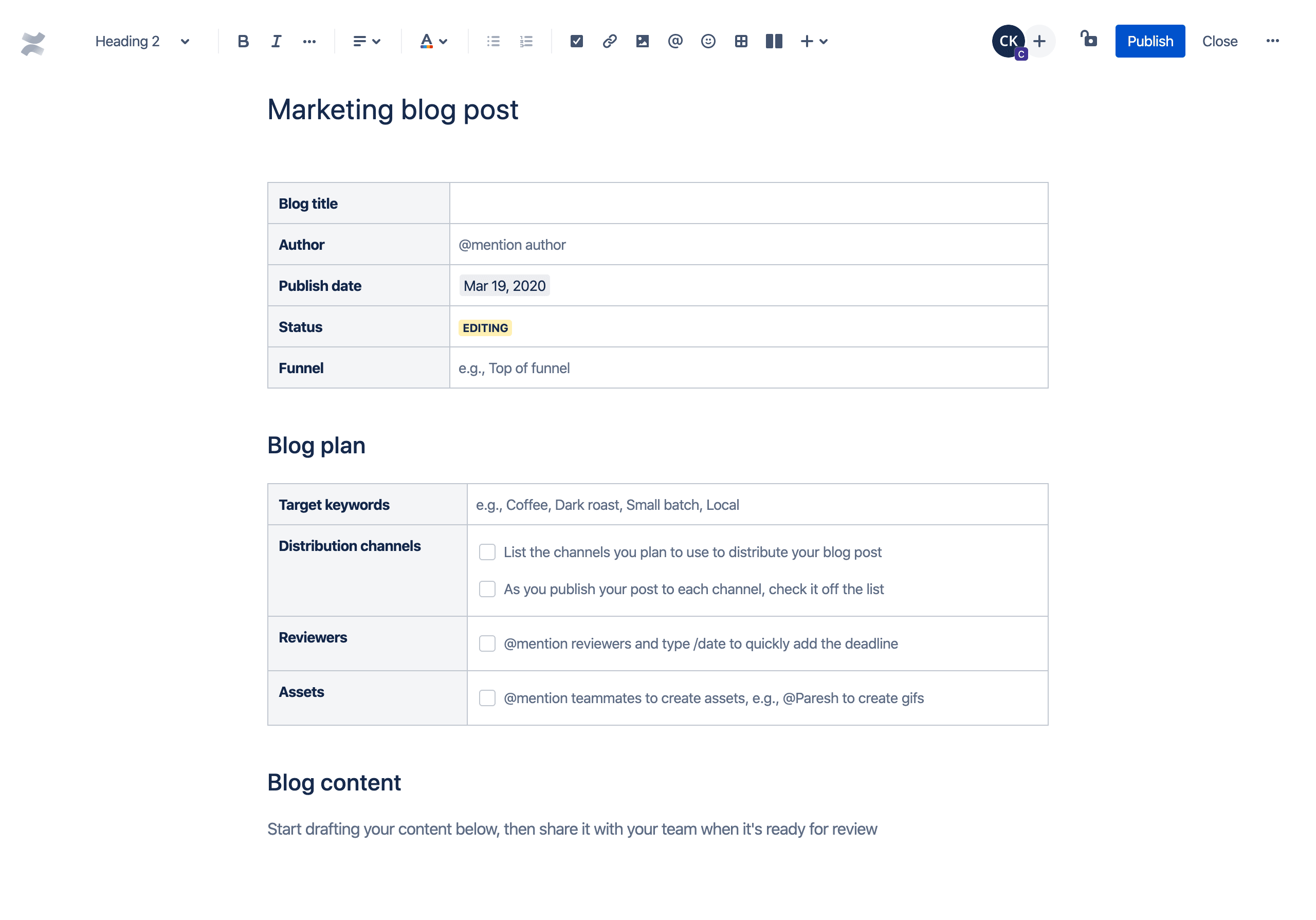
Task: Click the insert image icon
Action: coord(641,41)
